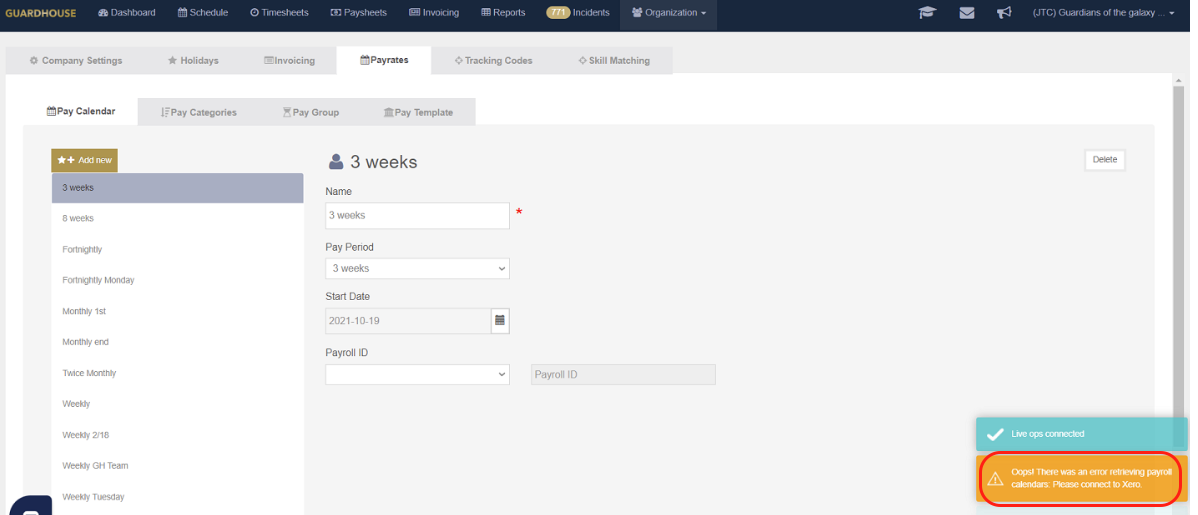The height and width of the screenshot is (515, 1198).
Task: Select the Pay Calendar sub-tab
Action: (x=81, y=112)
